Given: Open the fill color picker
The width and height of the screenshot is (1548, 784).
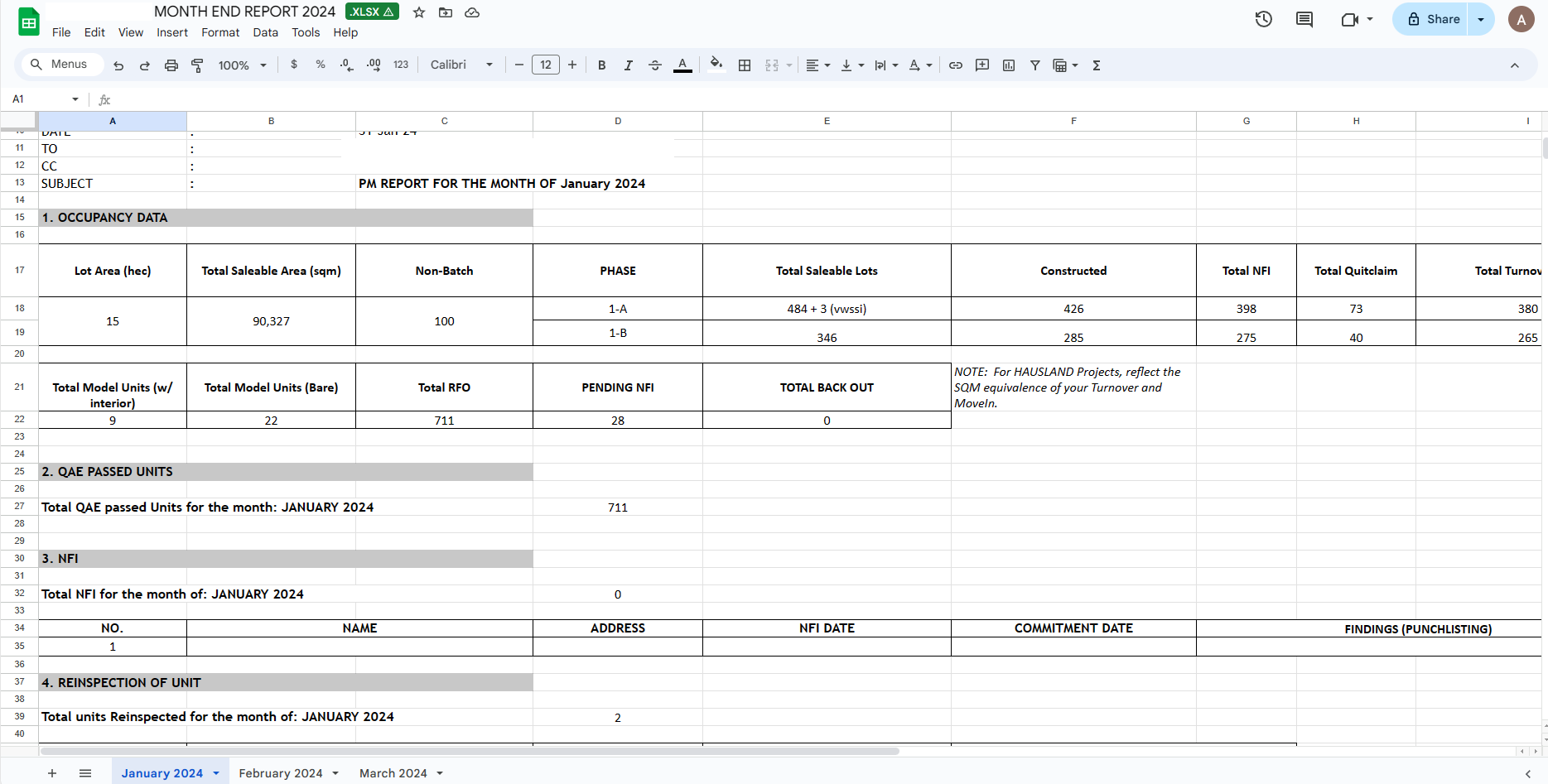Looking at the screenshot, I should 716,65.
